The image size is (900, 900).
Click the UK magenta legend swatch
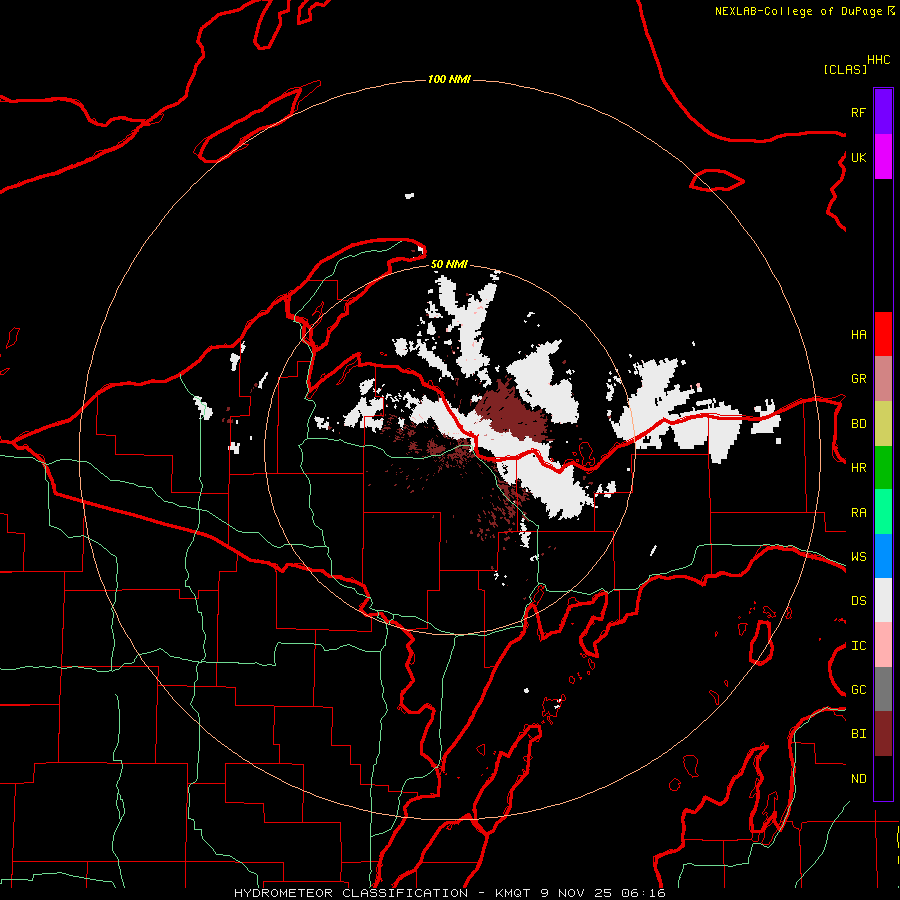[x=883, y=157]
